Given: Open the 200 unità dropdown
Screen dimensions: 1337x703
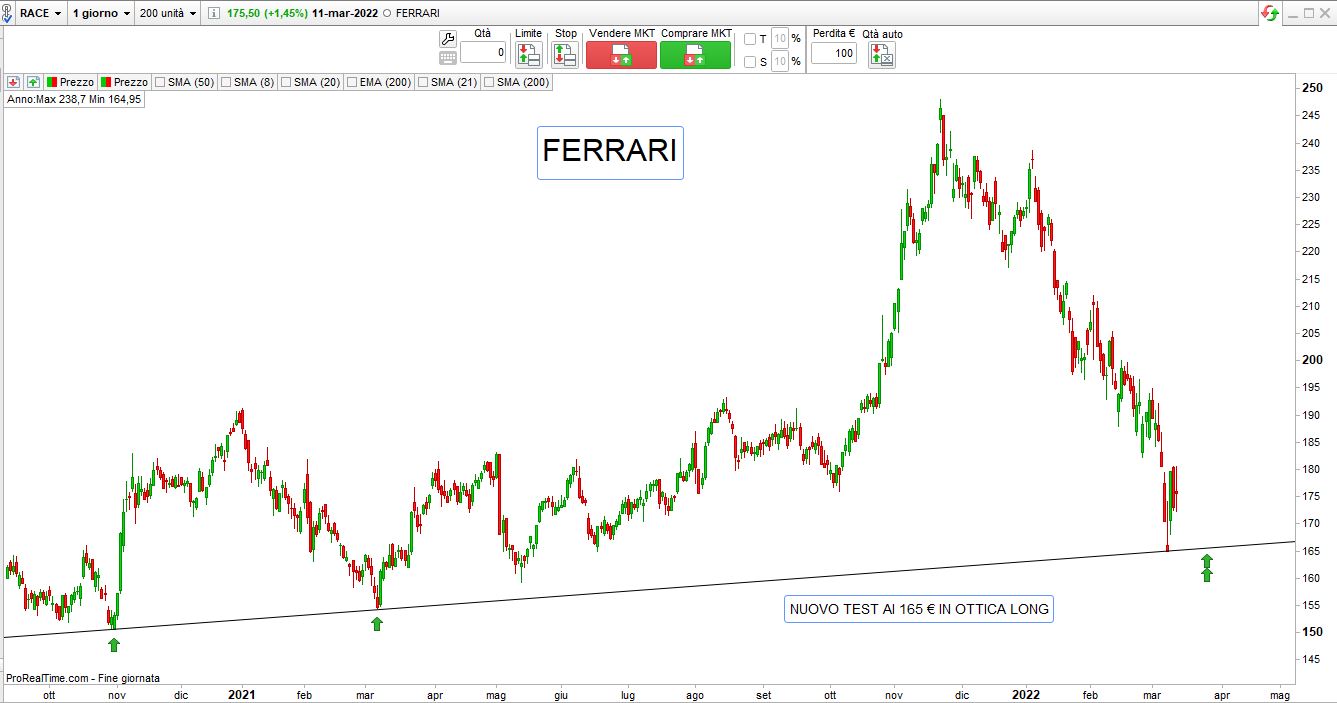Looking at the screenshot, I should tap(168, 13).
